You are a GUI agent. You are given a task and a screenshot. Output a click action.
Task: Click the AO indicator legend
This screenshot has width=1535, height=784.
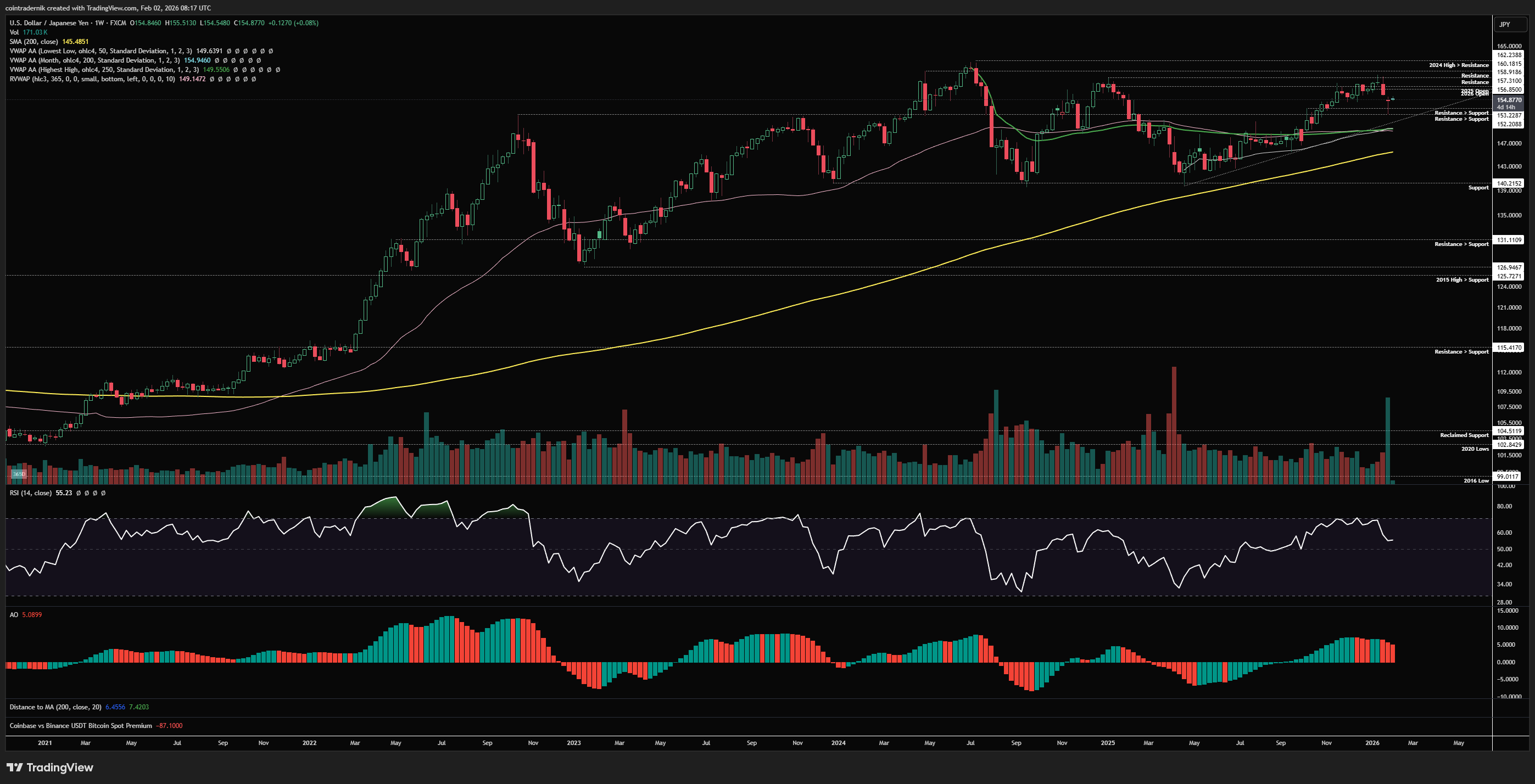coord(14,615)
